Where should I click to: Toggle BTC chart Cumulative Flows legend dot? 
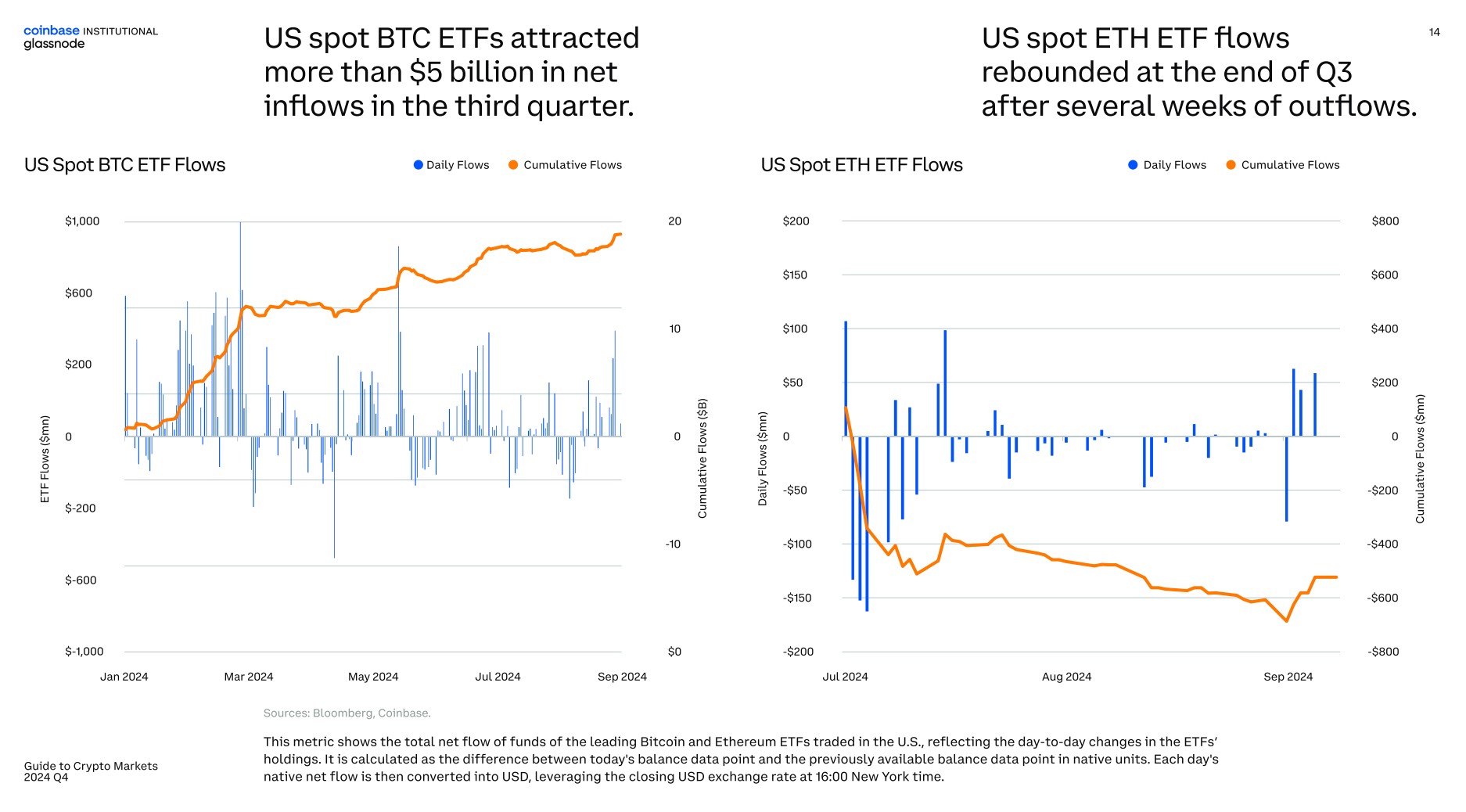click(513, 165)
